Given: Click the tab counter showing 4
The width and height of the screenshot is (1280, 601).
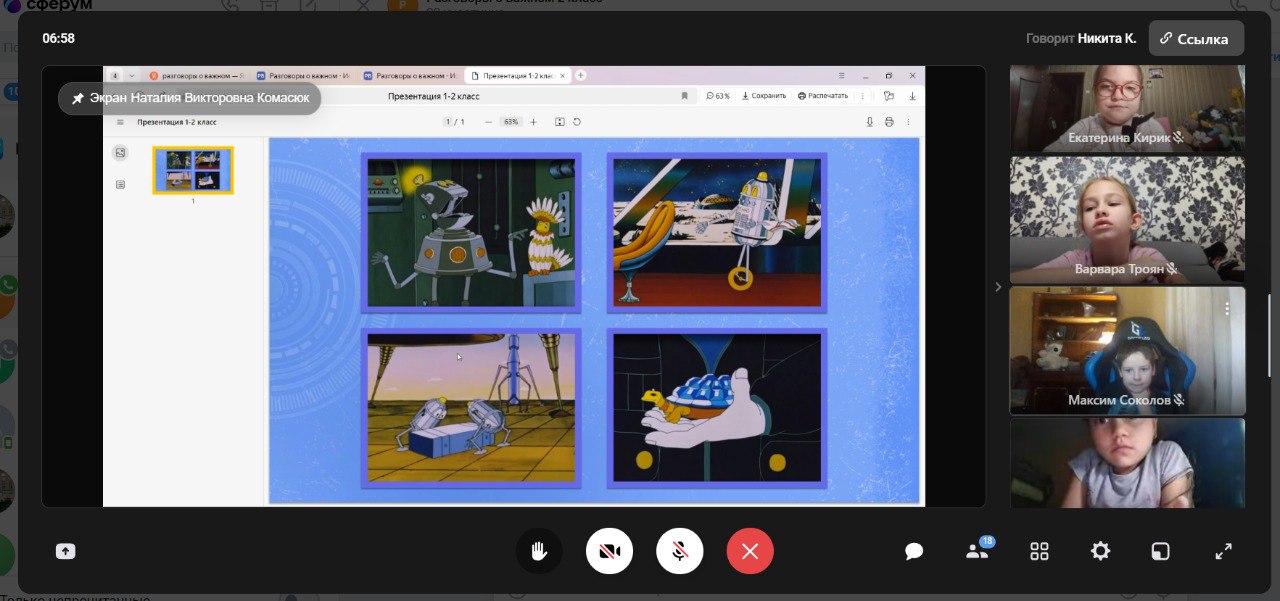Looking at the screenshot, I should (115, 75).
